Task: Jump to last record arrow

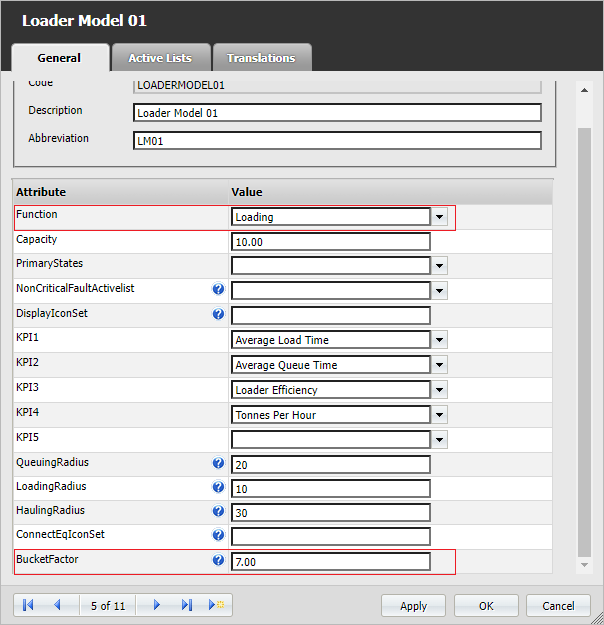Action: tap(187, 605)
